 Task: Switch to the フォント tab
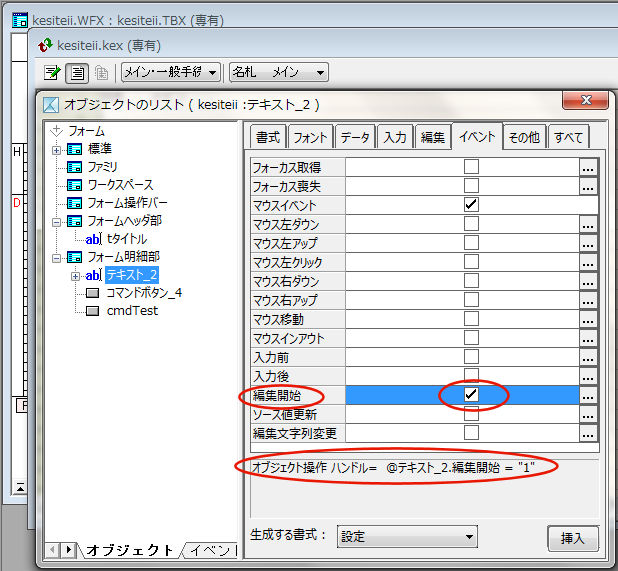pos(309,137)
